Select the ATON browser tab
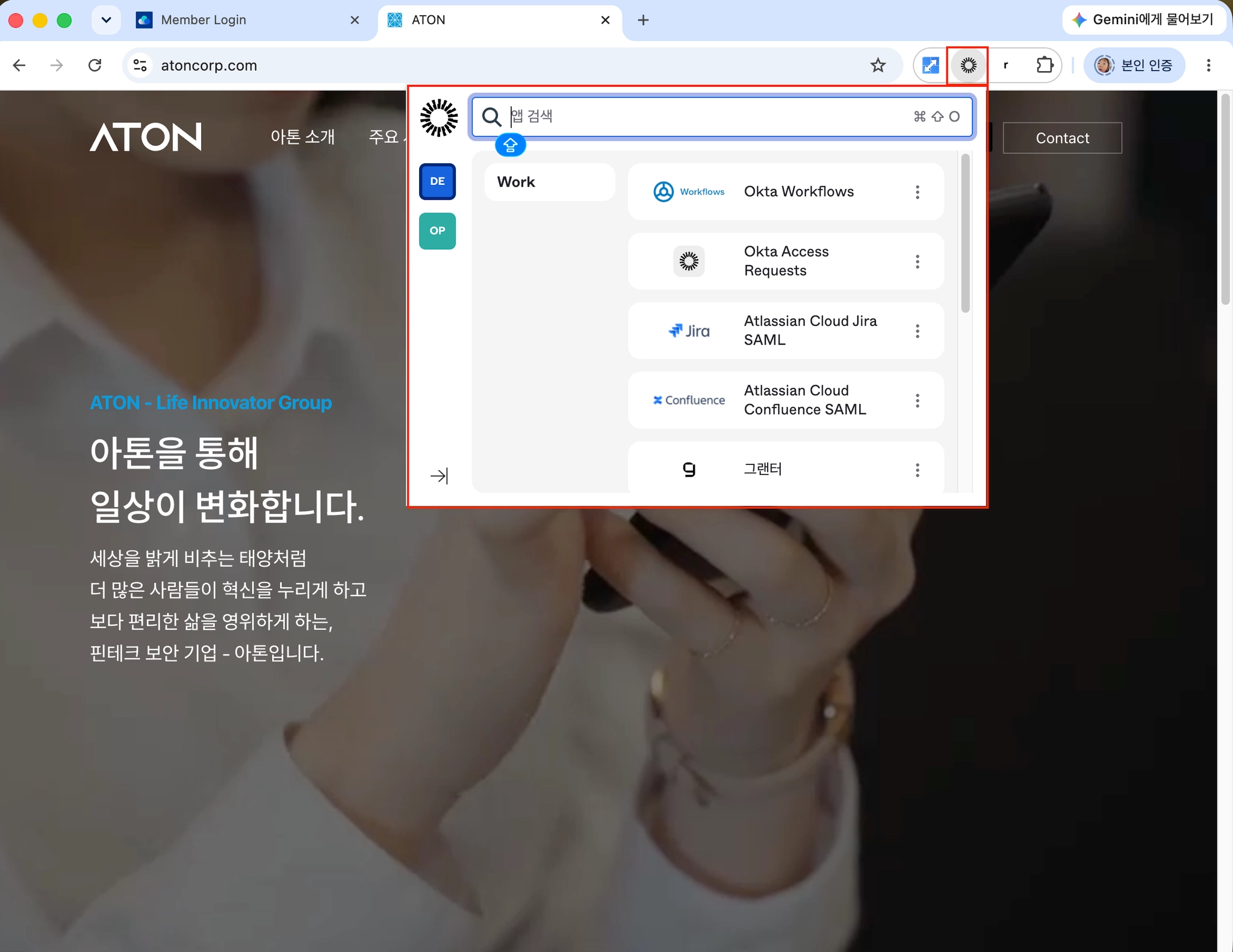This screenshot has height=952, width=1233. (499, 20)
